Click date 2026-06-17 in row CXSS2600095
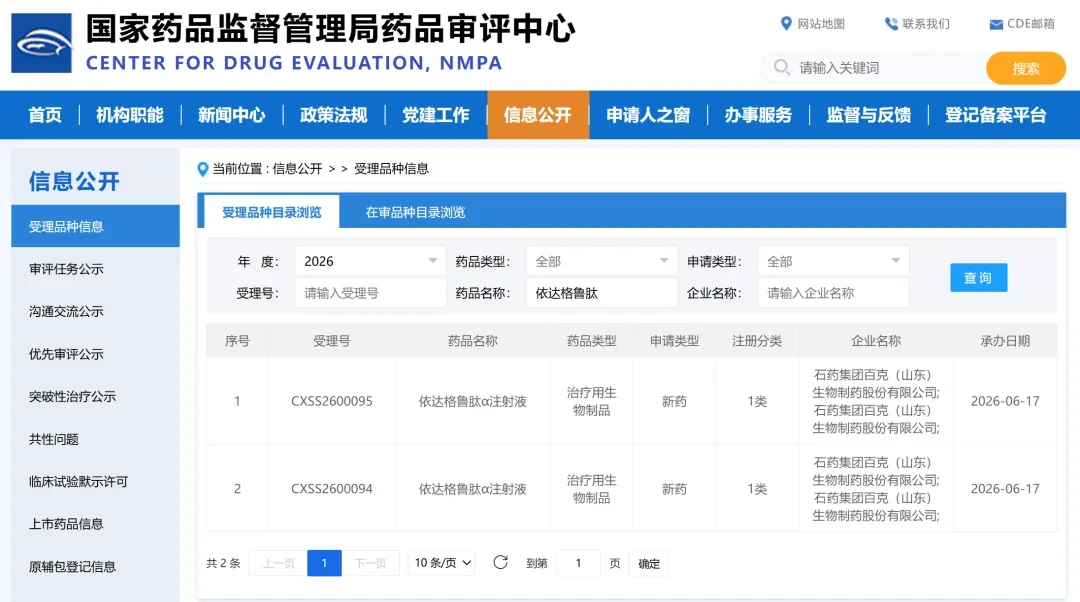Image resolution: width=1080 pixels, height=602 pixels. point(1005,401)
